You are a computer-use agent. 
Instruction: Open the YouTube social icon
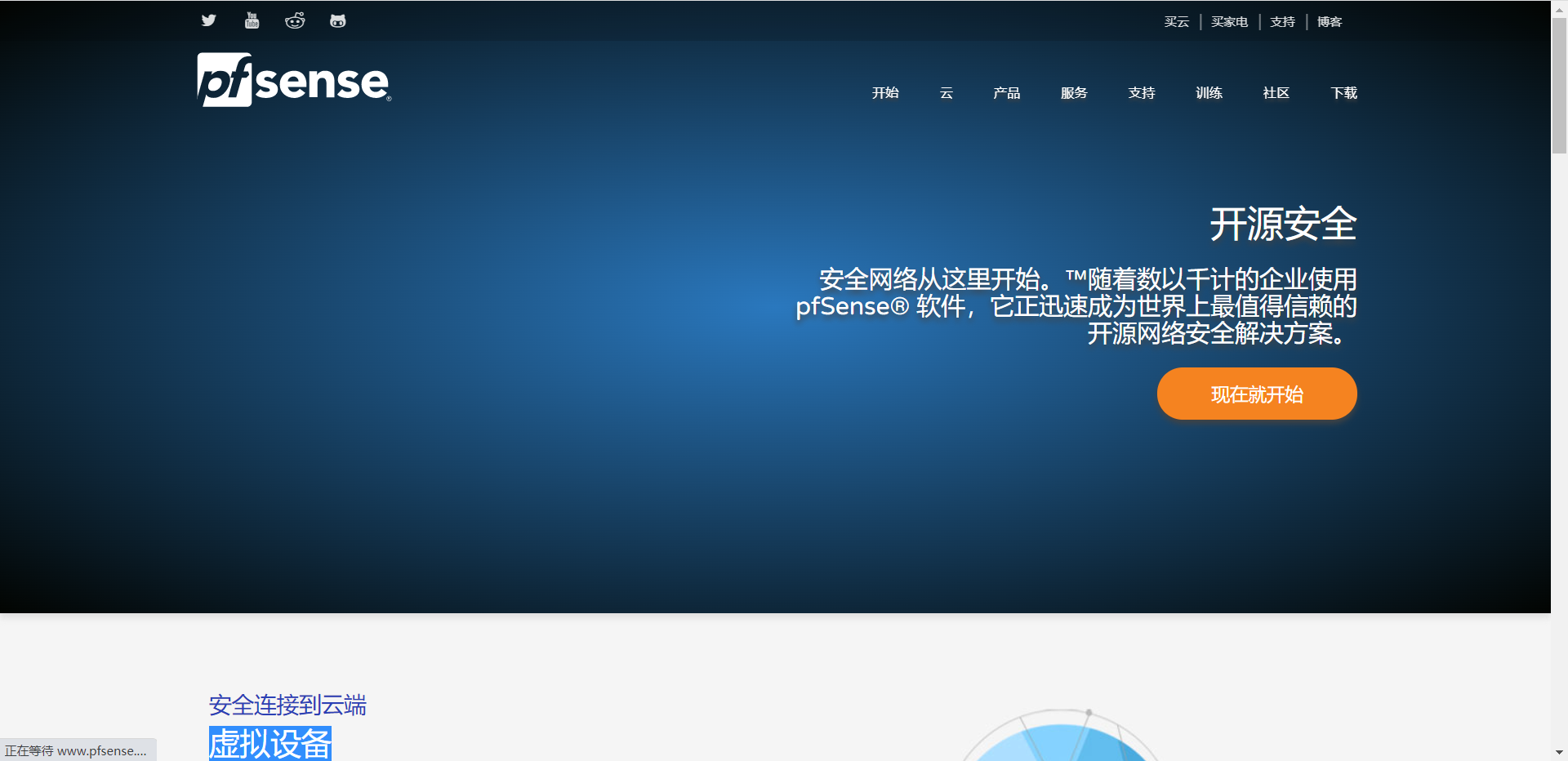[252, 20]
